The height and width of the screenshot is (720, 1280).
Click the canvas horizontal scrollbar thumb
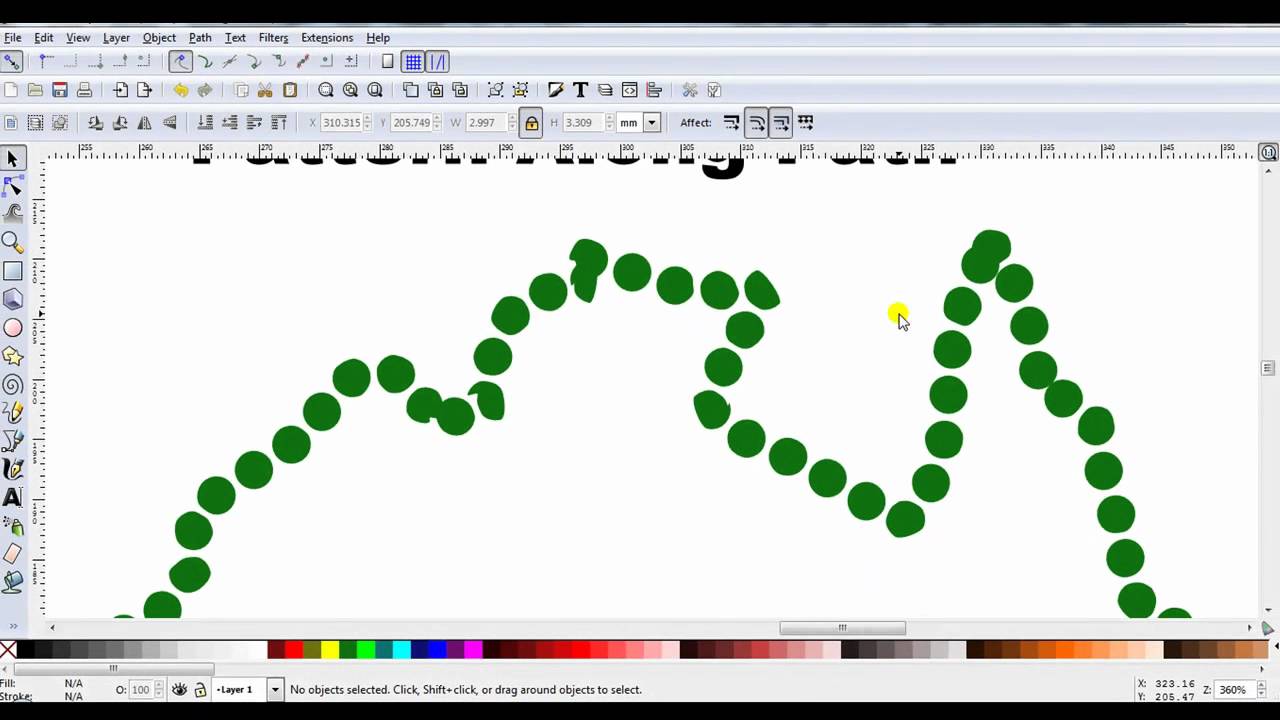click(842, 628)
